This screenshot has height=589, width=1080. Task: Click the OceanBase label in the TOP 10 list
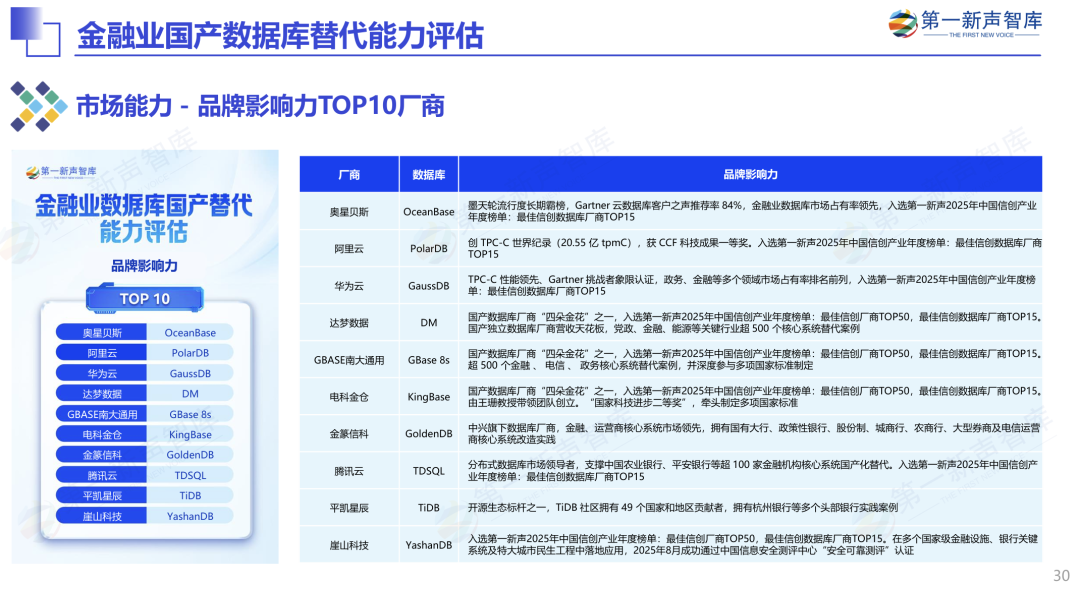coord(189,332)
